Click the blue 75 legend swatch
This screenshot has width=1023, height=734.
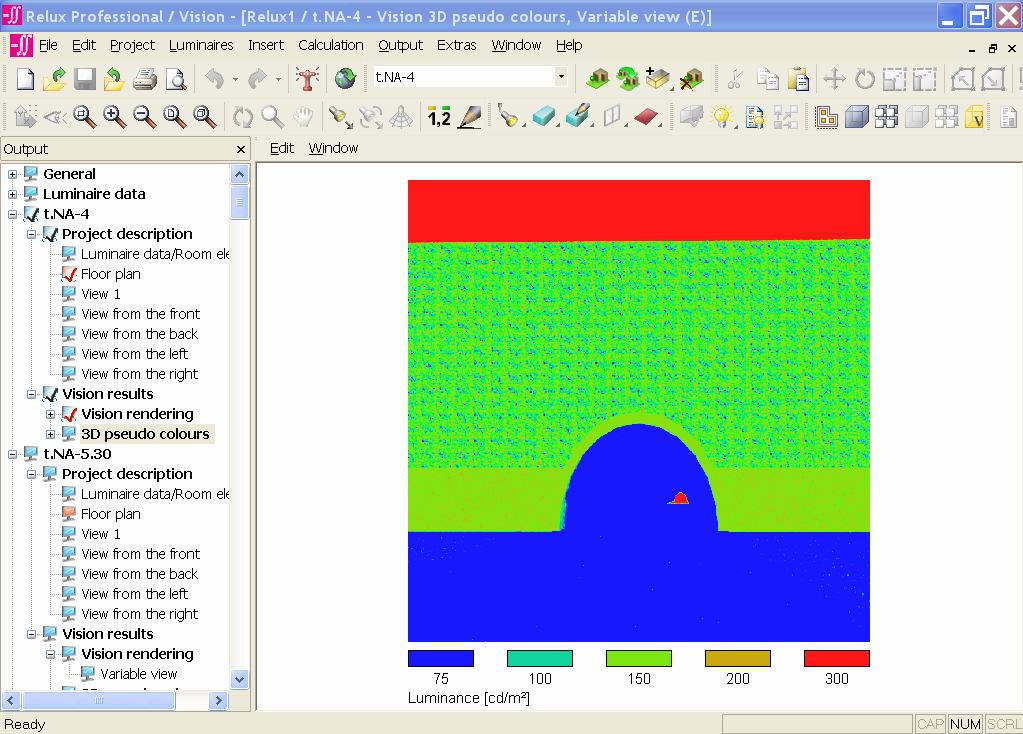point(441,658)
